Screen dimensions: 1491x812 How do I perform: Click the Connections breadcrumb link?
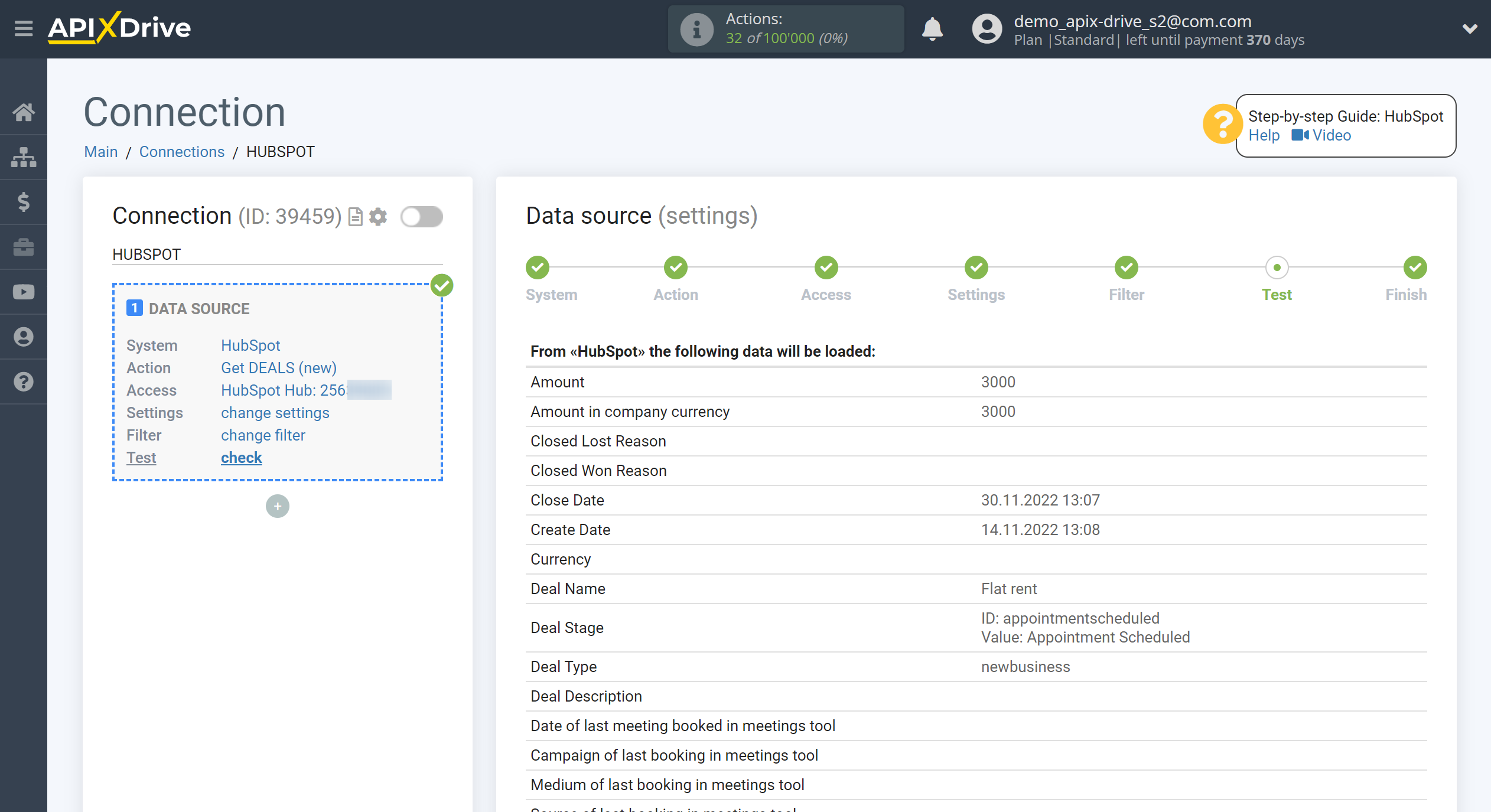180,151
